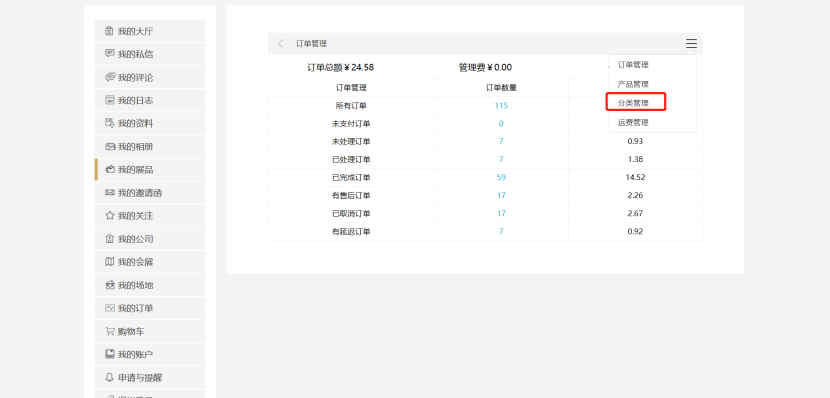Click the 购物车 shopping cart icon

(x=110, y=331)
